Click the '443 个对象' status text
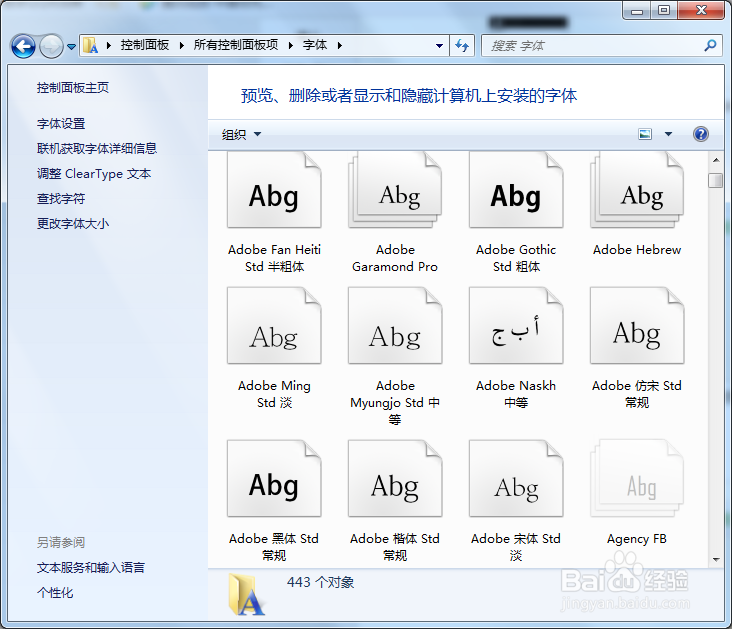 click(320, 582)
